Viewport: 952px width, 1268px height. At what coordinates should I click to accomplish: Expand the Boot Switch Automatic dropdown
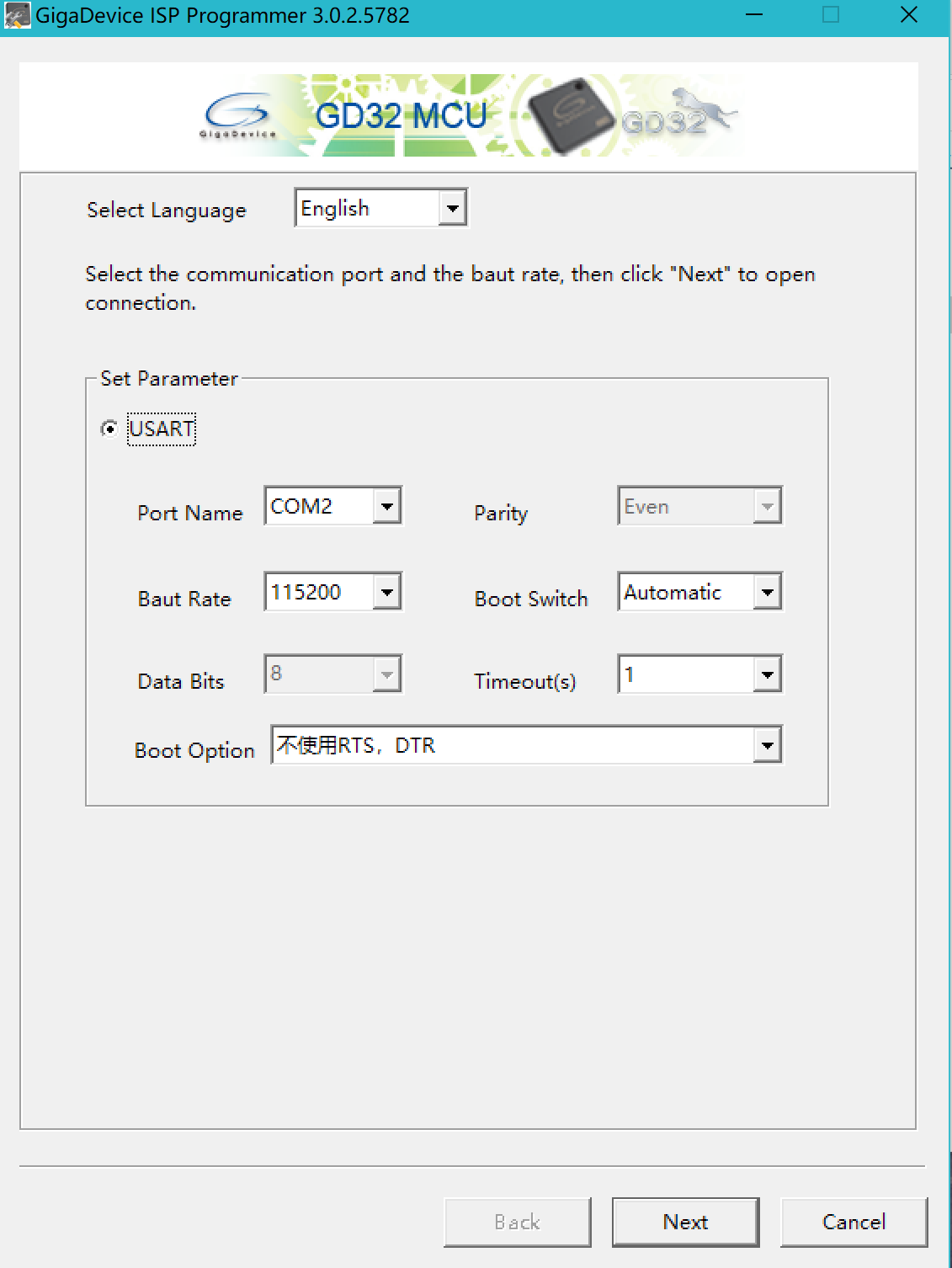coord(699,592)
